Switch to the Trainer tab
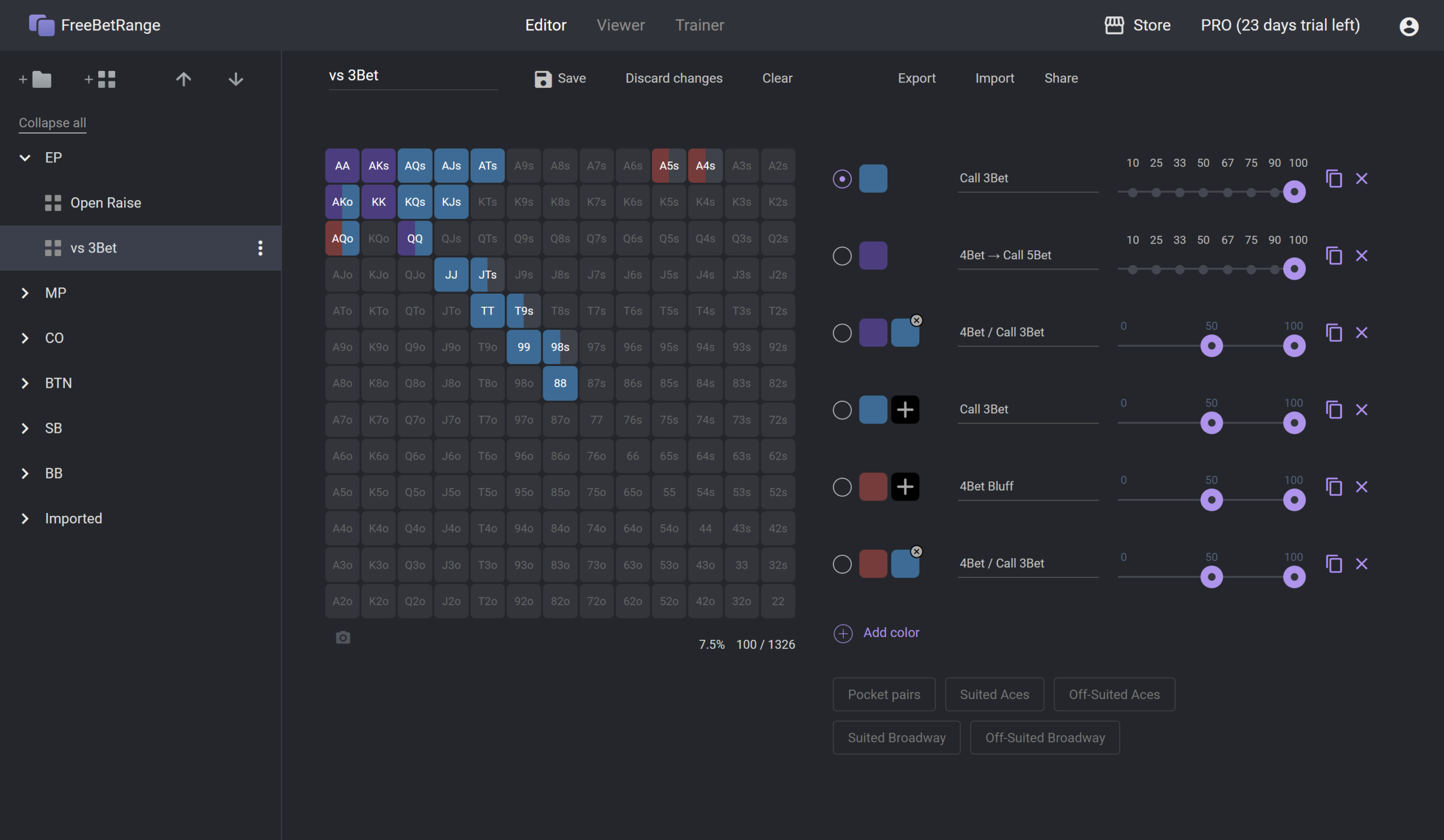This screenshot has width=1444, height=840. [x=699, y=25]
